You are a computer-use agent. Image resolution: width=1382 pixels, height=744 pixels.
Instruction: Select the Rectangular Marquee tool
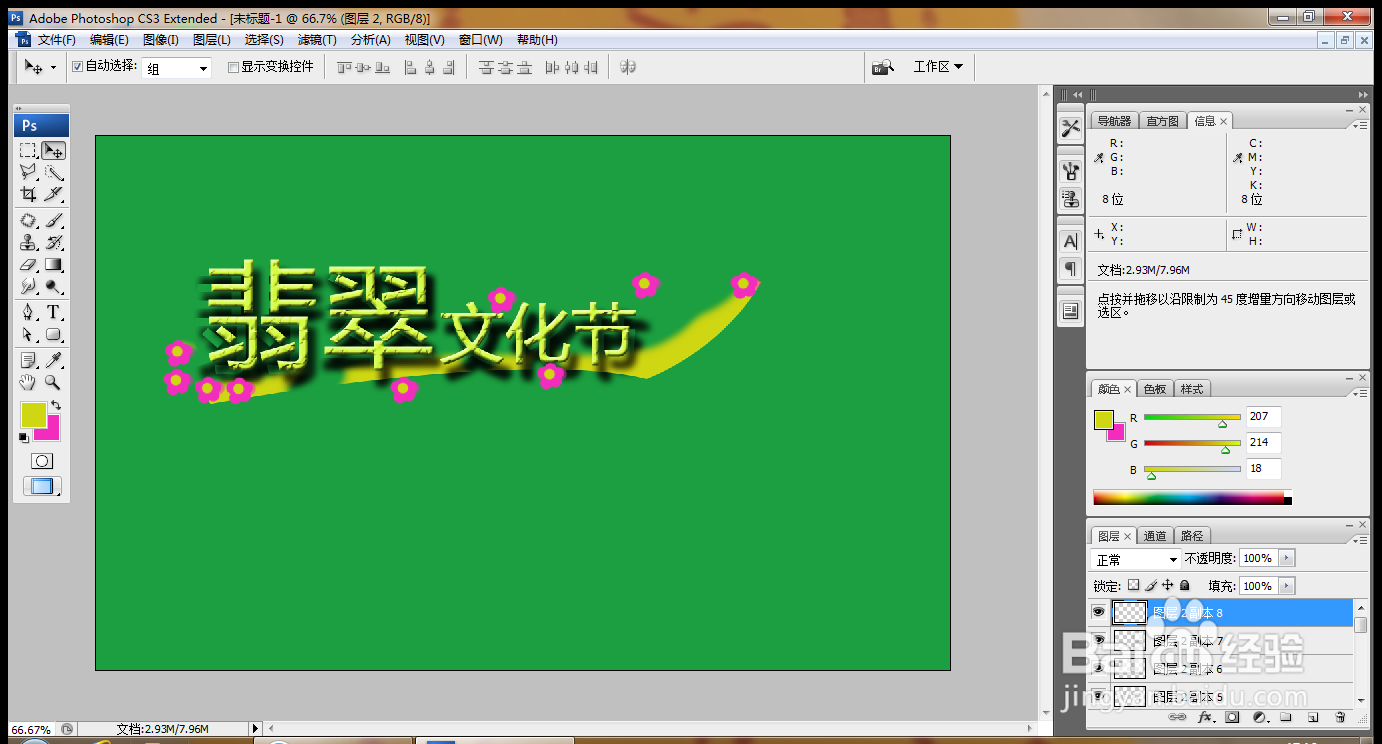[x=28, y=150]
